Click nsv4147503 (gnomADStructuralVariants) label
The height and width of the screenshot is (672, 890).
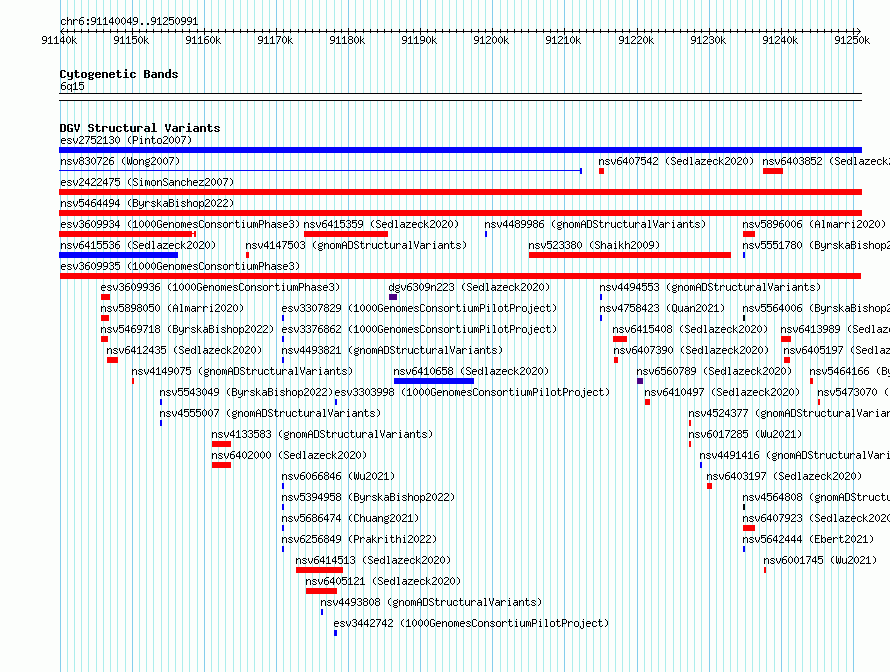click(x=356, y=245)
